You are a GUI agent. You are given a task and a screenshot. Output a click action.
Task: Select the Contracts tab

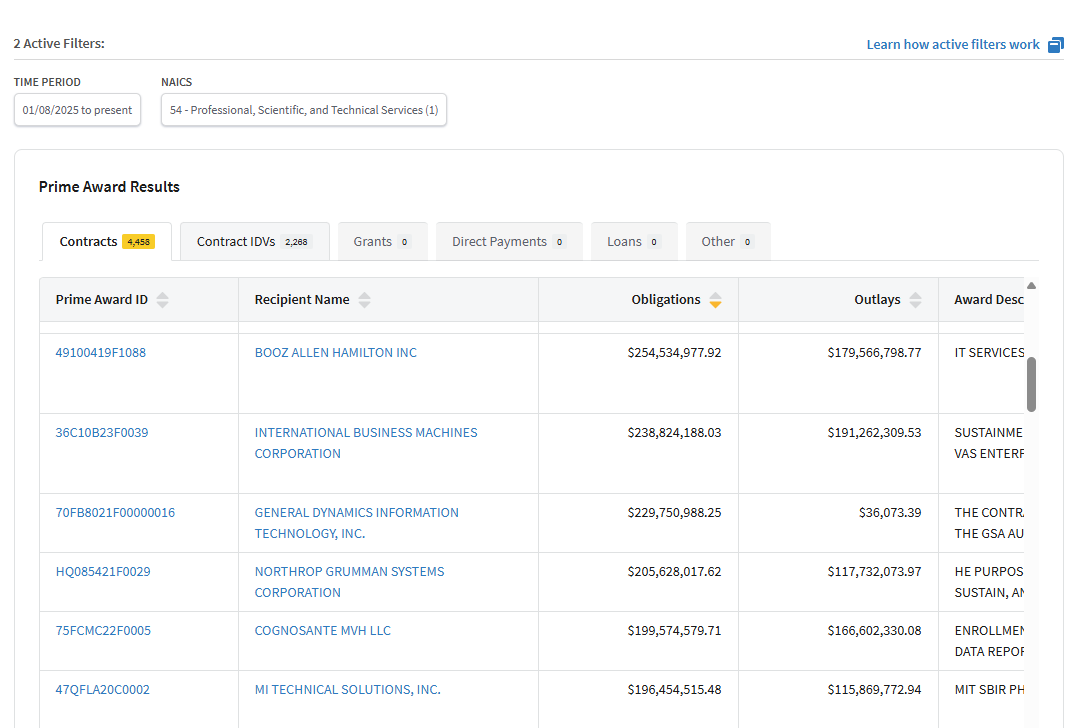[x=106, y=242]
